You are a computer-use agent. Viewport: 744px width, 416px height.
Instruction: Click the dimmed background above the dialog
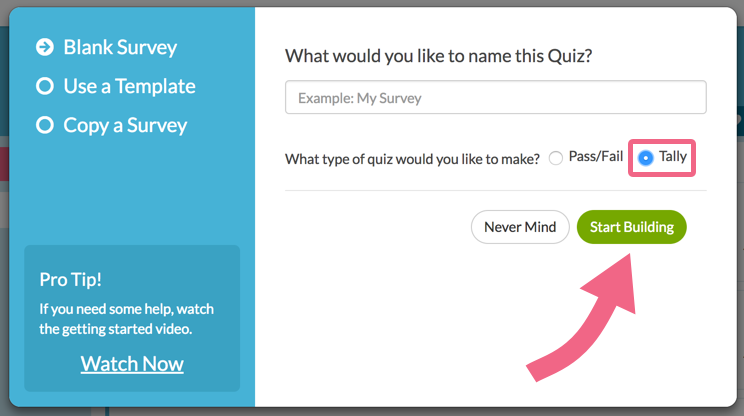pos(372,3)
